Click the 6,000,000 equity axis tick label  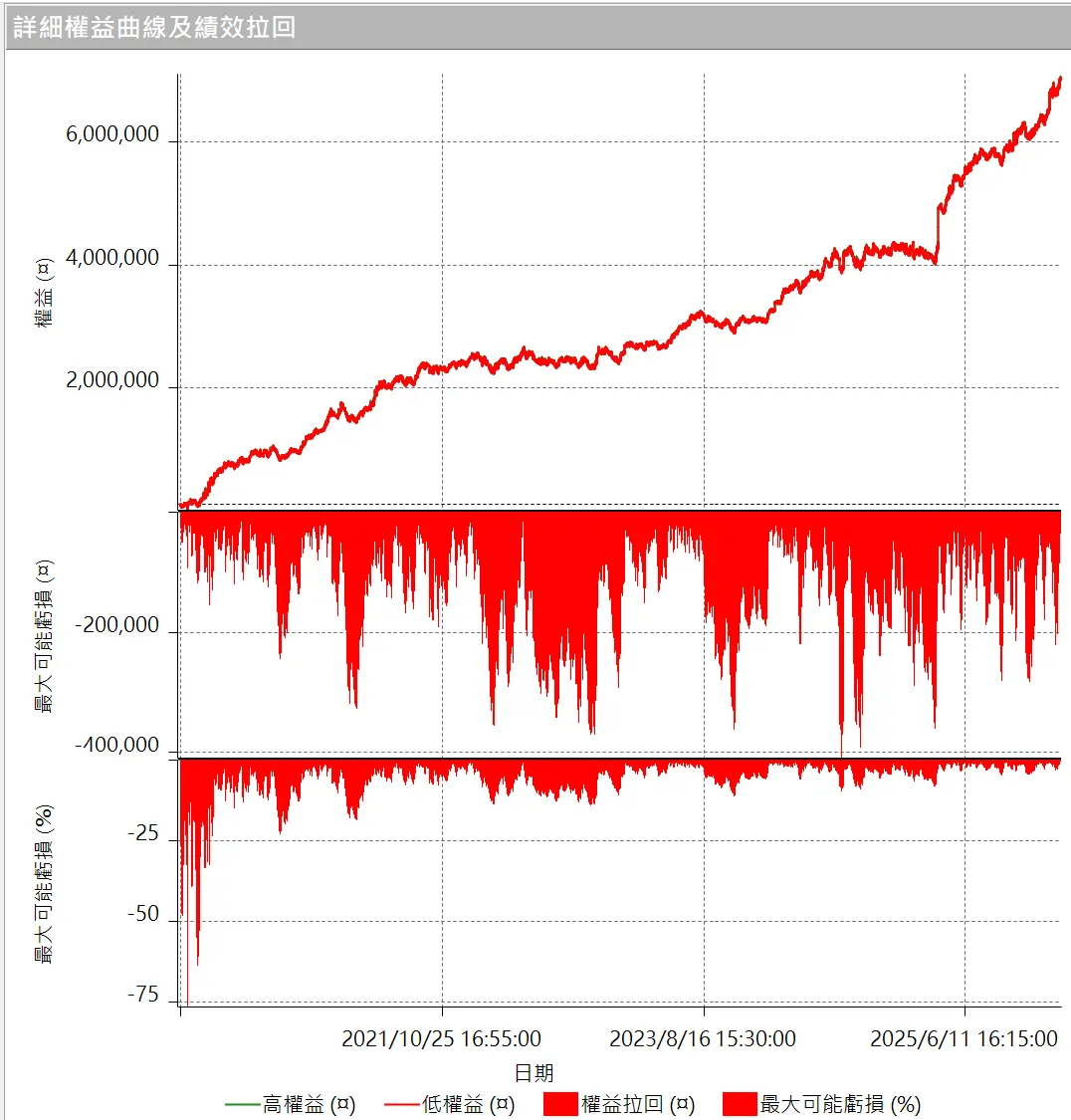[112, 135]
